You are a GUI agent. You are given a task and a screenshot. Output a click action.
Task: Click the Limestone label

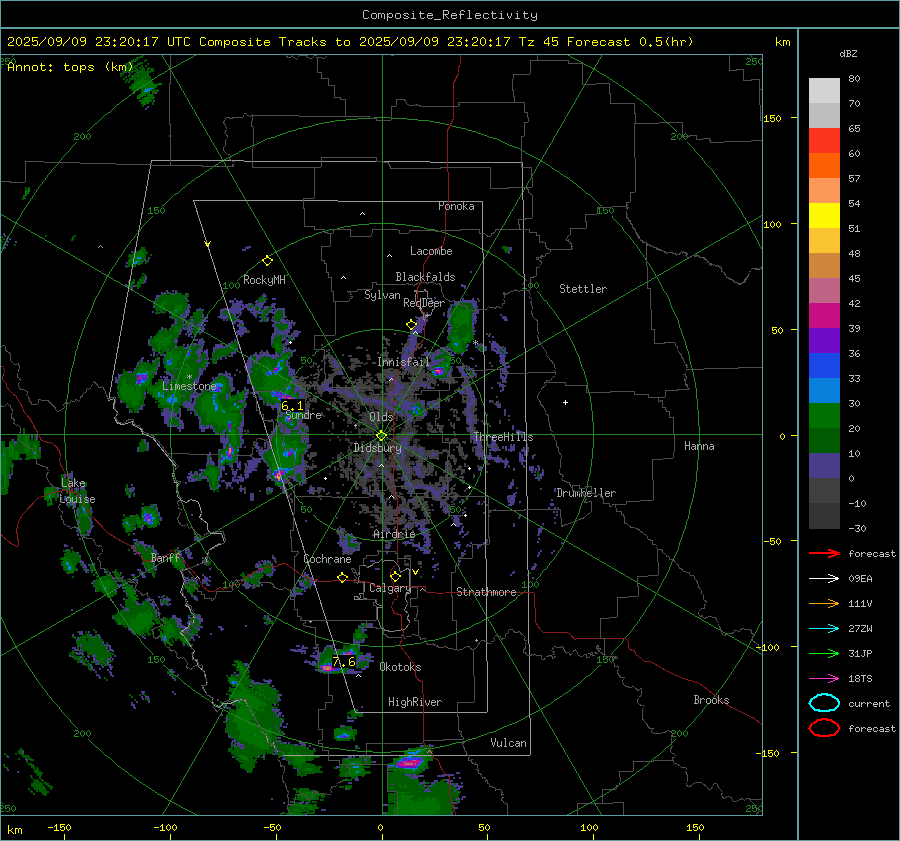coord(189,386)
